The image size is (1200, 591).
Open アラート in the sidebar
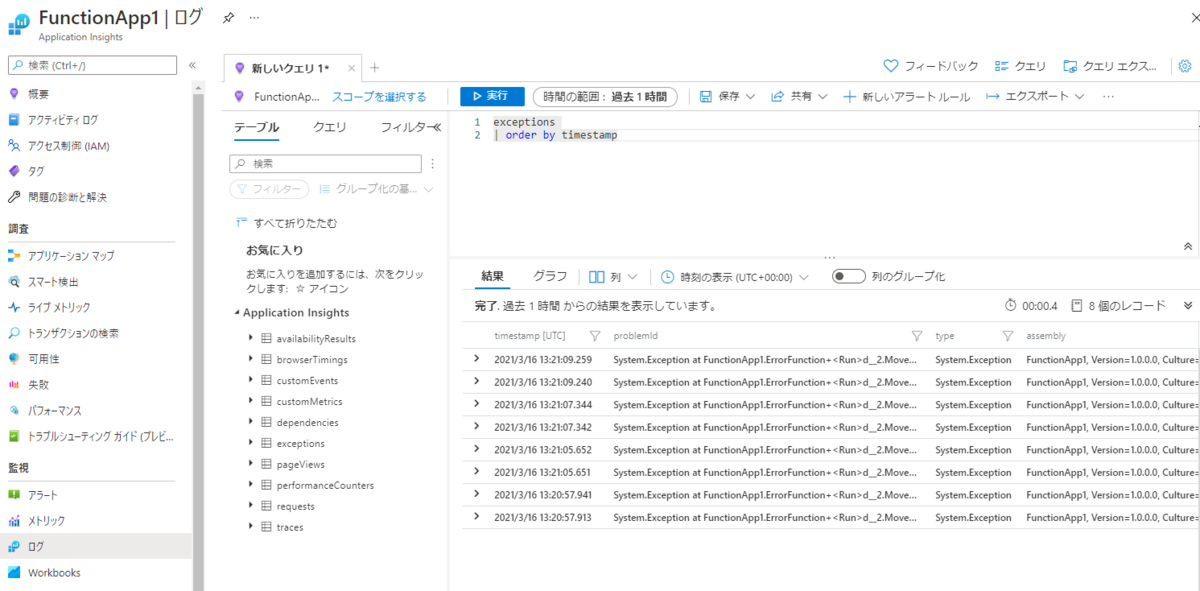(x=43, y=495)
